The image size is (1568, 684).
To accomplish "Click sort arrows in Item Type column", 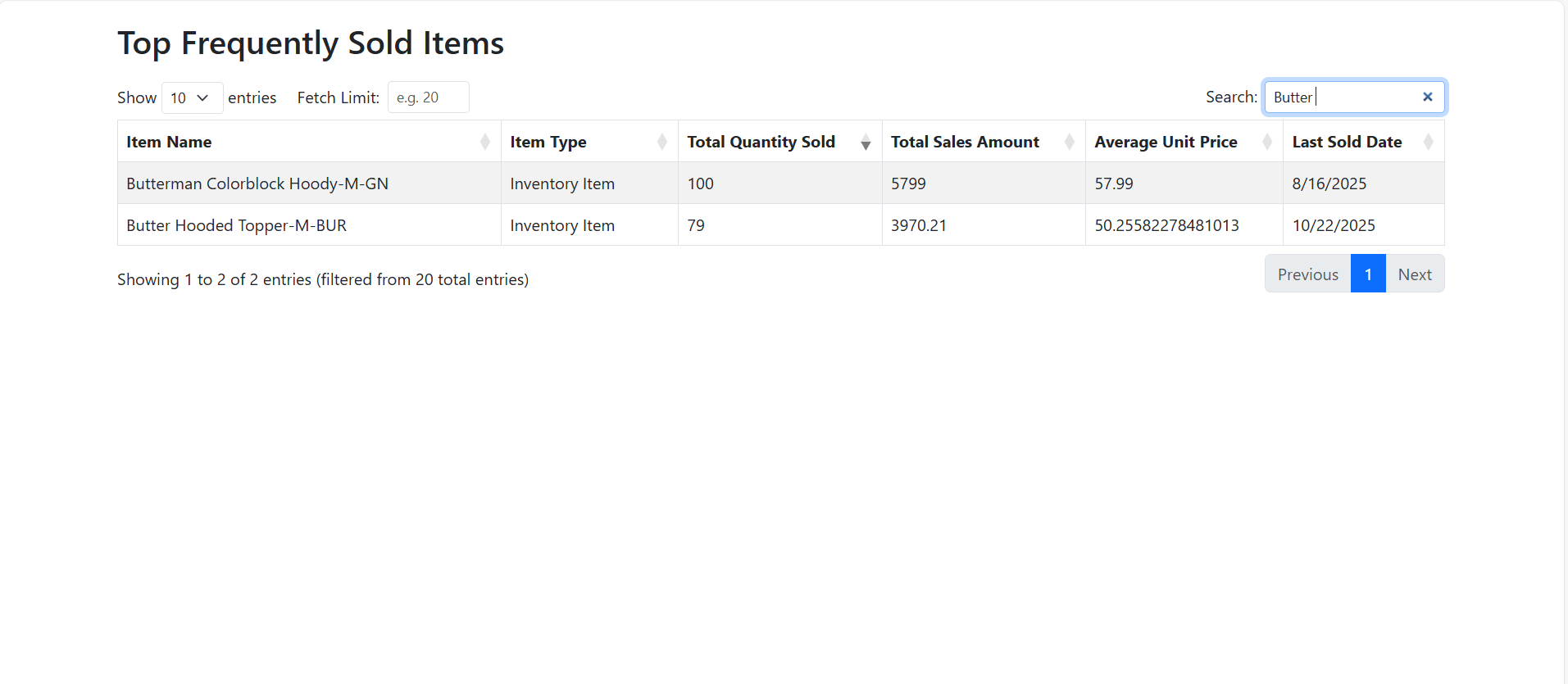I will [x=661, y=142].
